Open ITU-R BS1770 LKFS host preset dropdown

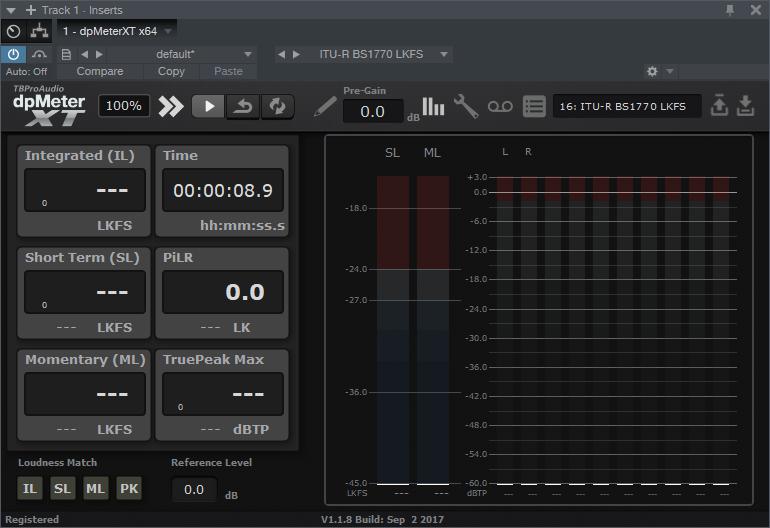point(444,54)
